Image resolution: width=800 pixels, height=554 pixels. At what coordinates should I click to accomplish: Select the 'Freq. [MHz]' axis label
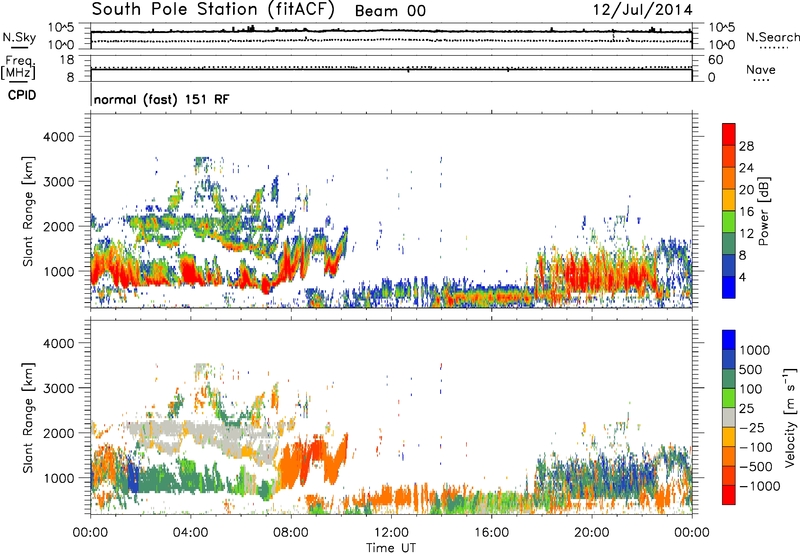pyautogui.click(x=18, y=68)
